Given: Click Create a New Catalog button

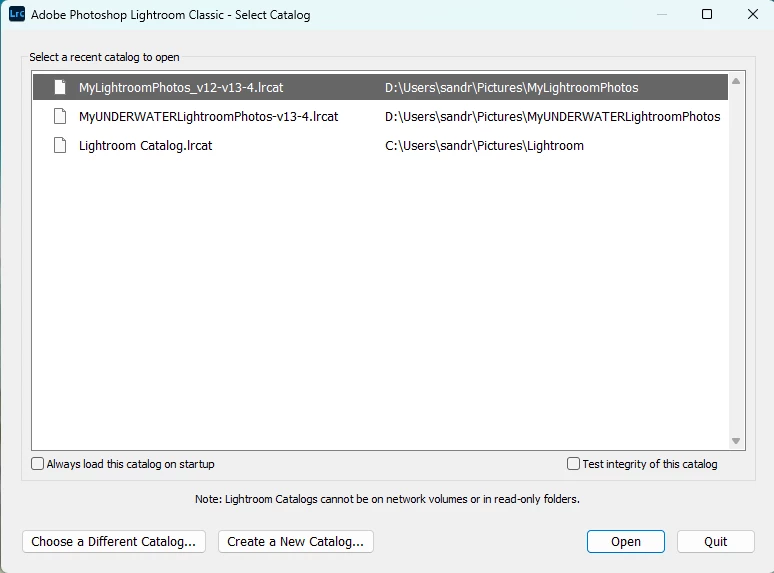Looking at the screenshot, I should [x=296, y=541].
